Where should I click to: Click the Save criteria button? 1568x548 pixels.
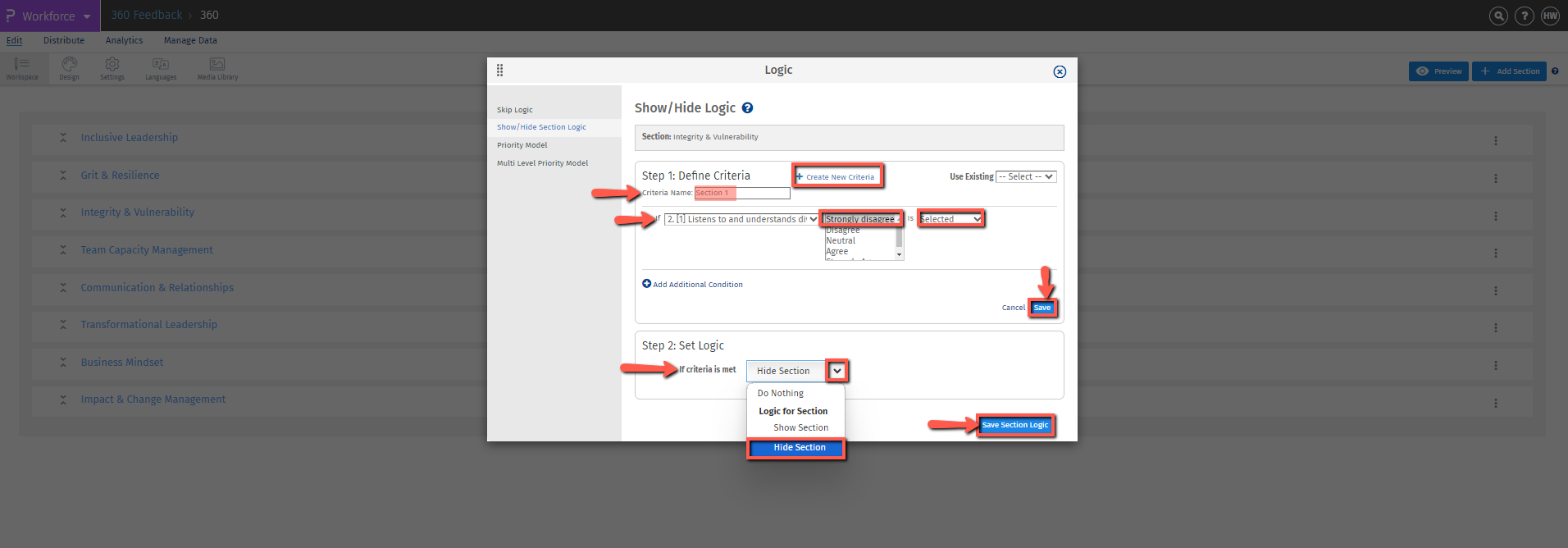[x=1042, y=308]
